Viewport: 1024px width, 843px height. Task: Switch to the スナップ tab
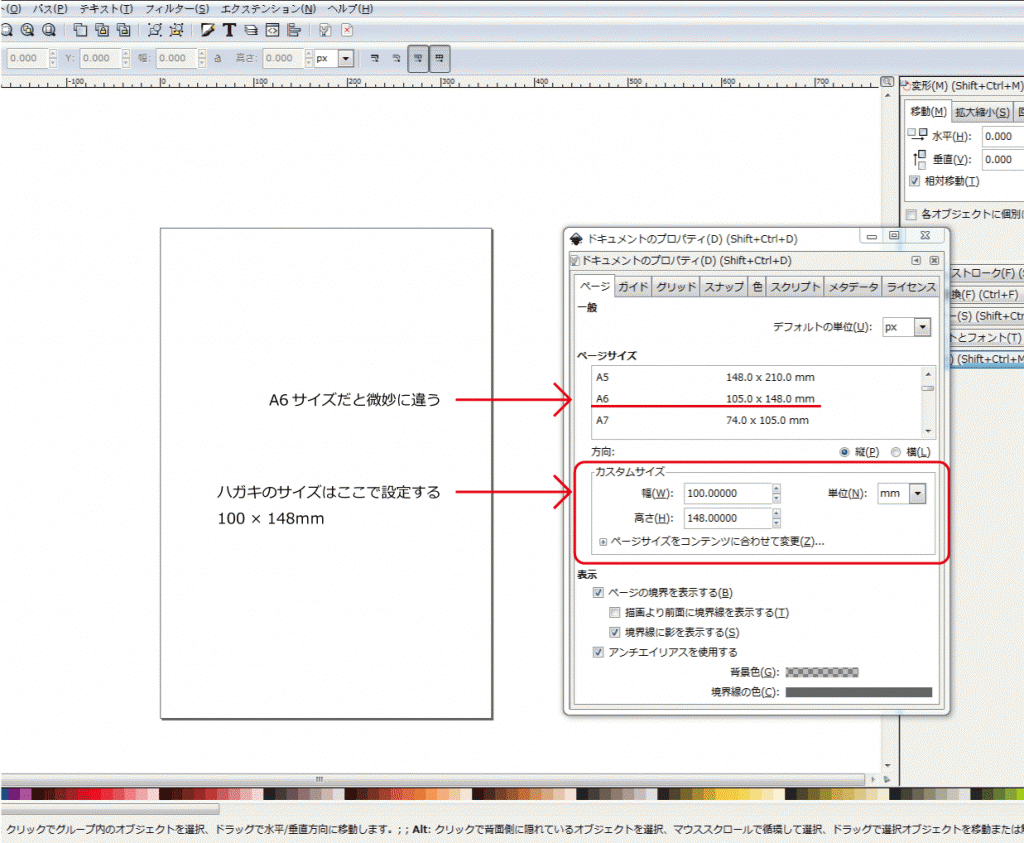[724, 287]
